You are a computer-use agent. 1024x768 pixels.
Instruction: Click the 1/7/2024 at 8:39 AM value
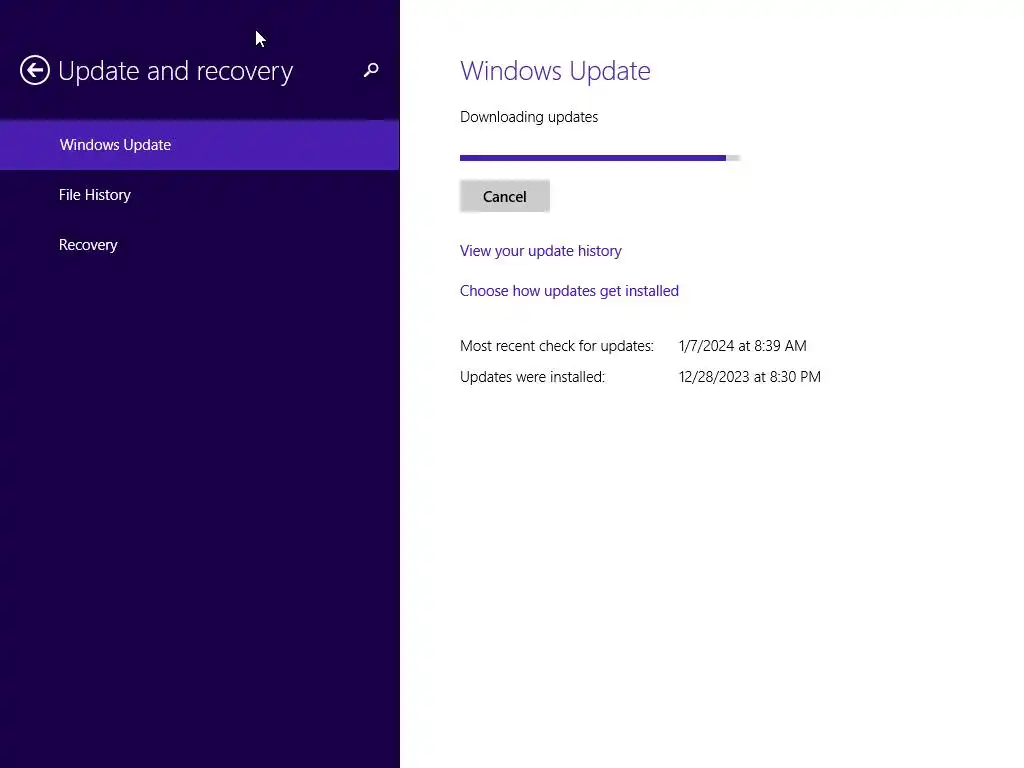pyautogui.click(x=743, y=346)
